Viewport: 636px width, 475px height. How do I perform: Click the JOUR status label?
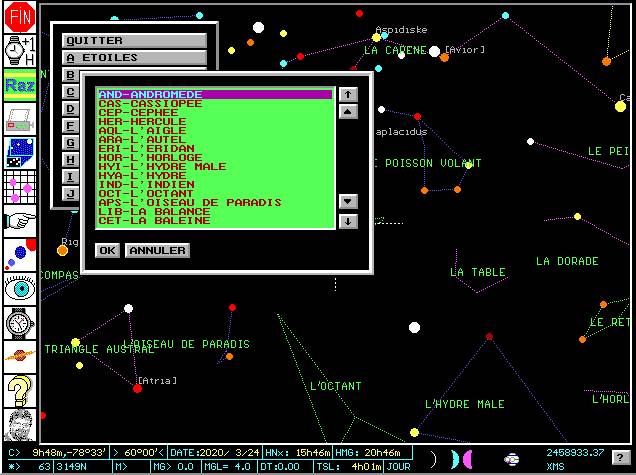pyautogui.click(x=398, y=466)
